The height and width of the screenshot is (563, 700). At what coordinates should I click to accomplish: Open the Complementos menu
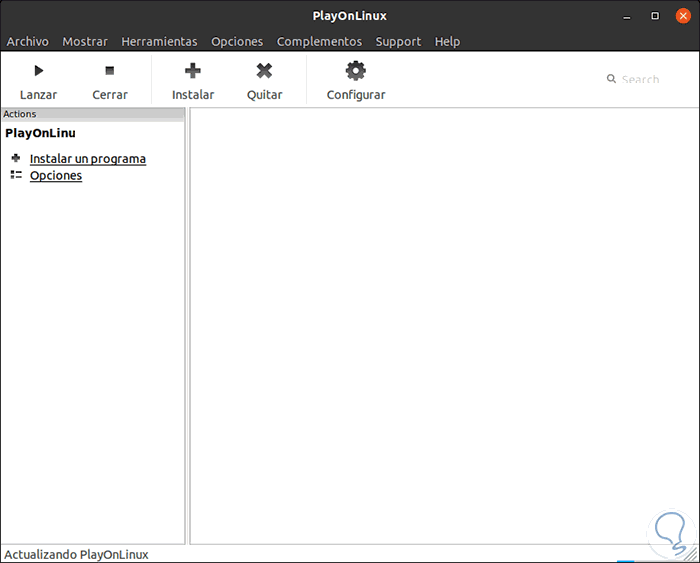(319, 42)
